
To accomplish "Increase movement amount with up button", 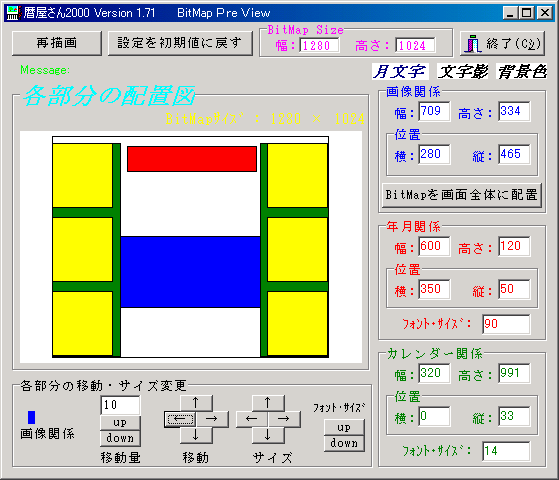I will pos(120,423).
